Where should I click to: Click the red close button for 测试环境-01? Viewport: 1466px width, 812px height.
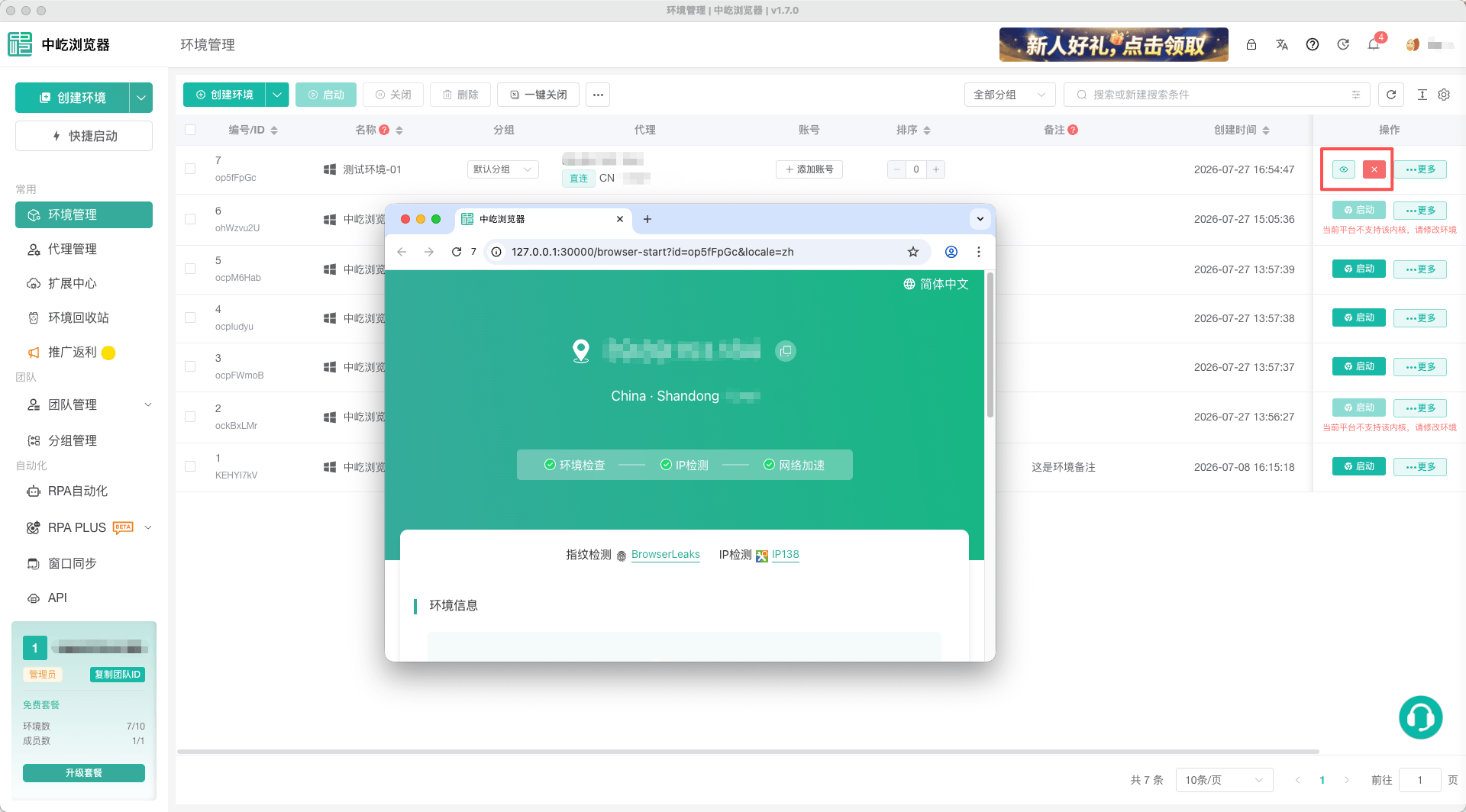[x=1374, y=169]
